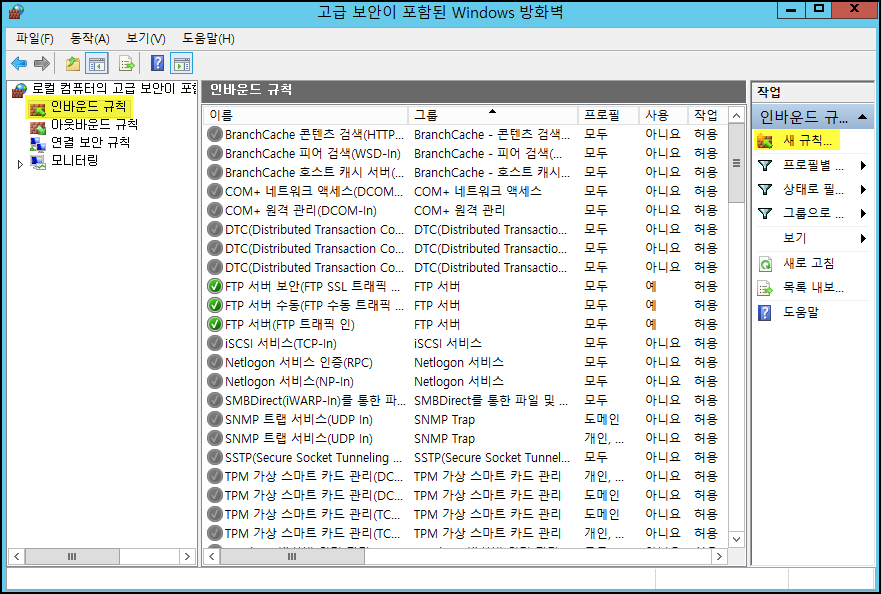Click the export icon beside 목록 내보내기

pyautogui.click(x=765, y=288)
